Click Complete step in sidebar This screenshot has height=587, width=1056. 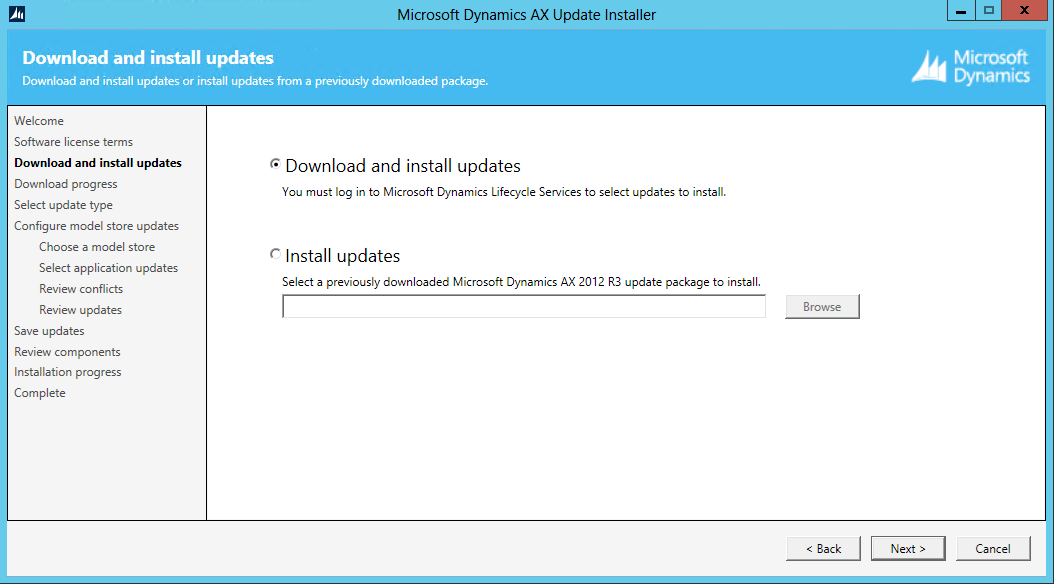(40, 392)
